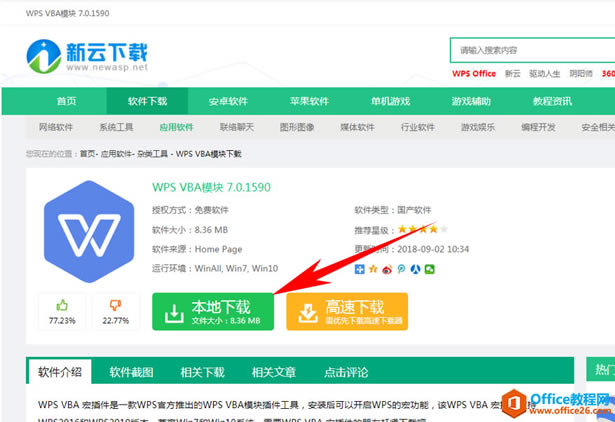Choose the 行业软件 subcategory
Screen dimensions: 615x422
tap(418, 127)
